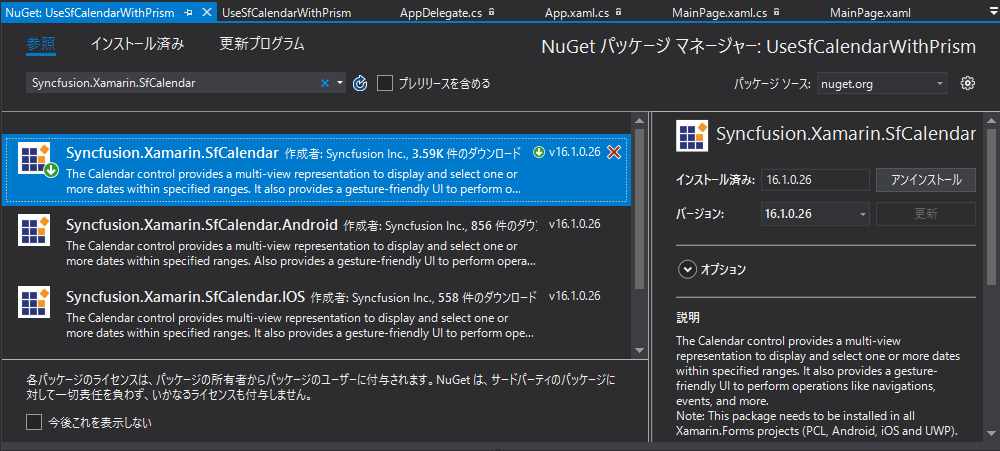The height and width of the screenshot is (451, 1000).
Task: Pin the NuGet tab
Action: (189, 13)
